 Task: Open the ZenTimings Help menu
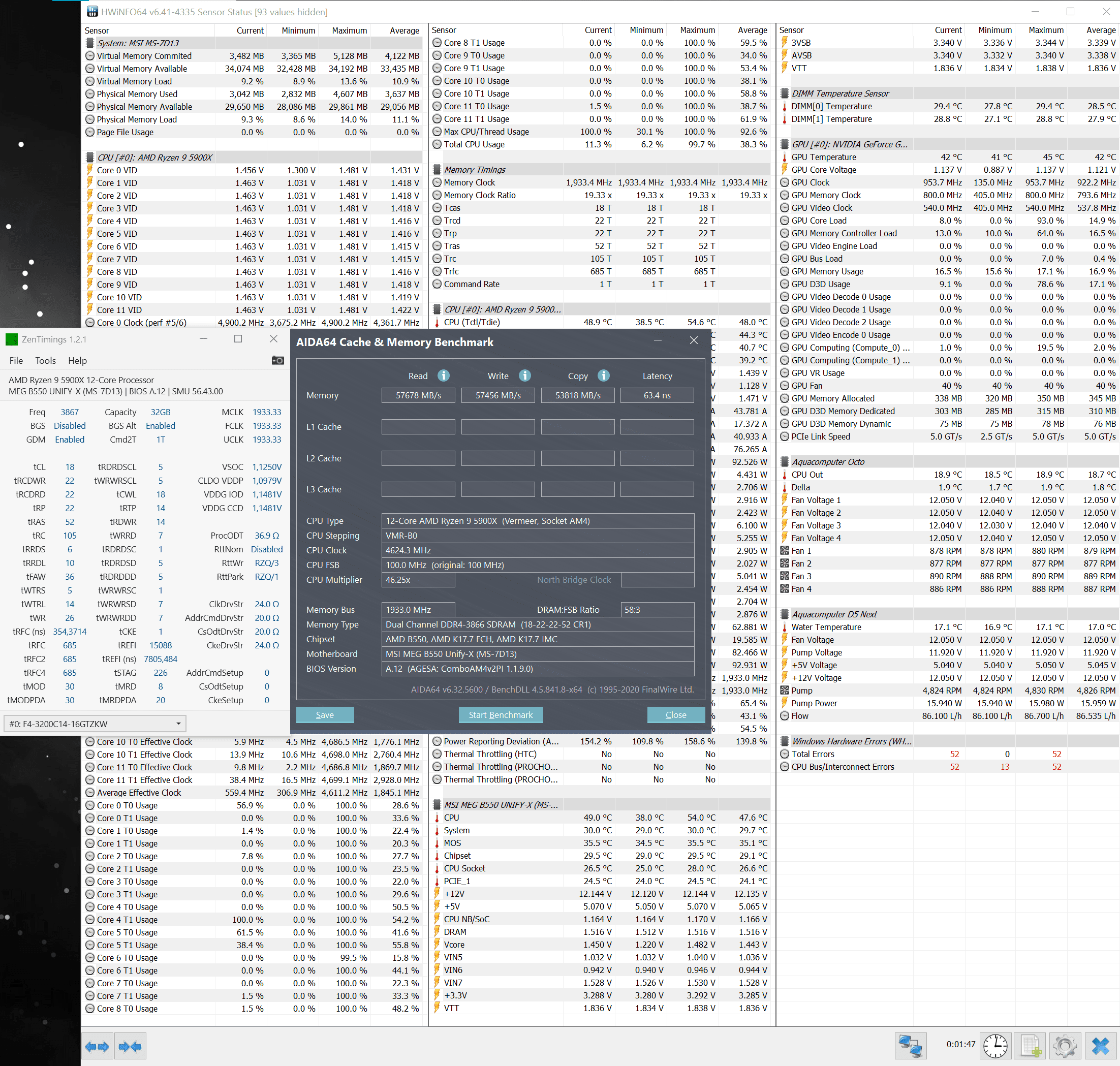[x=77, y=360]
